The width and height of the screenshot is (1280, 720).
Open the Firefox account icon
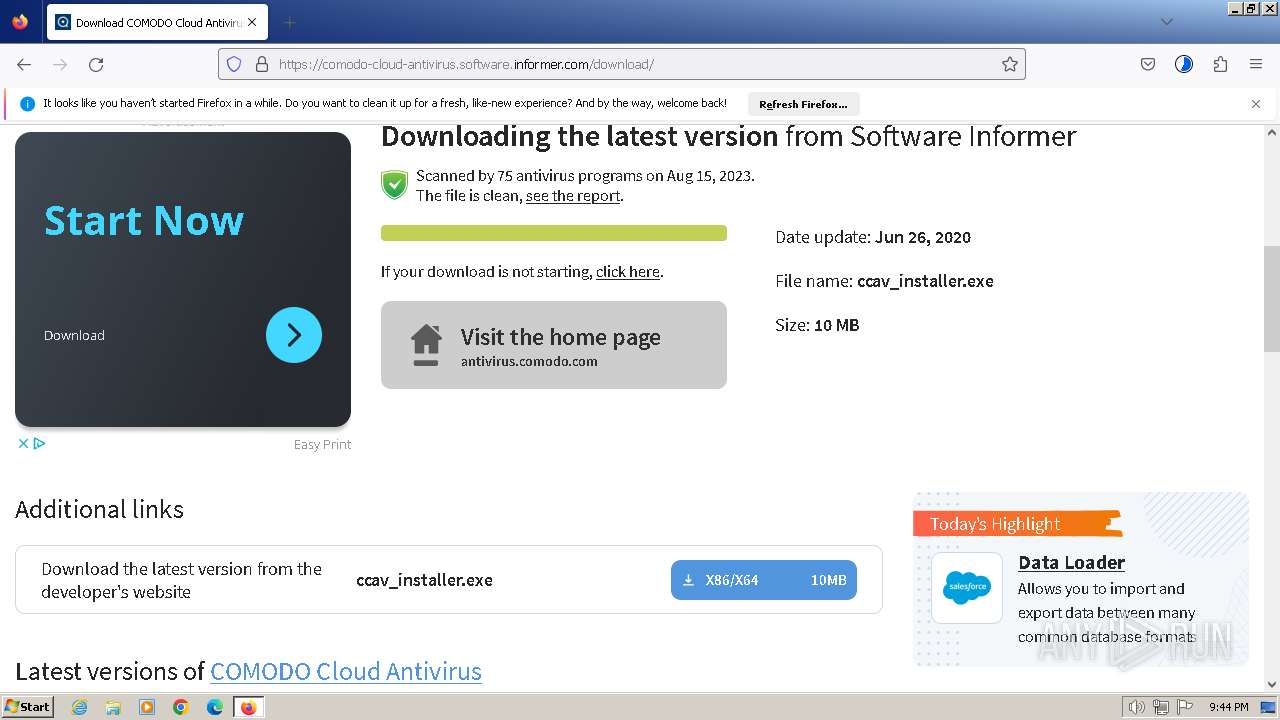(1184, 64)
